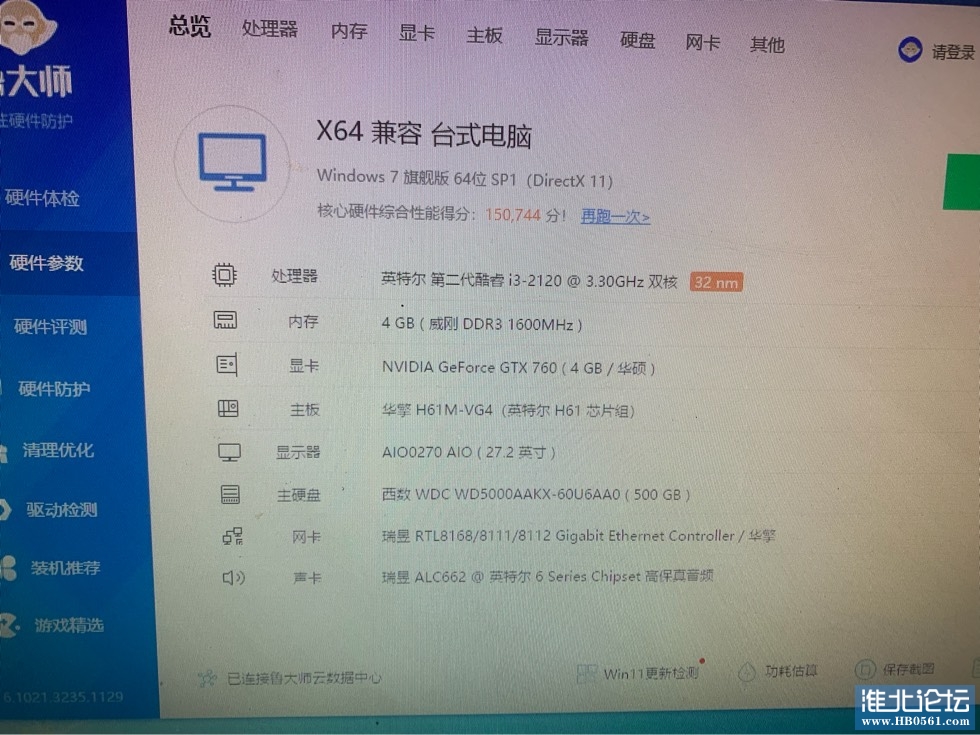Viewport: 980px width, 735px height.
Task: Open 硬件评测 in the sidebar
Action: pos(51,326)
